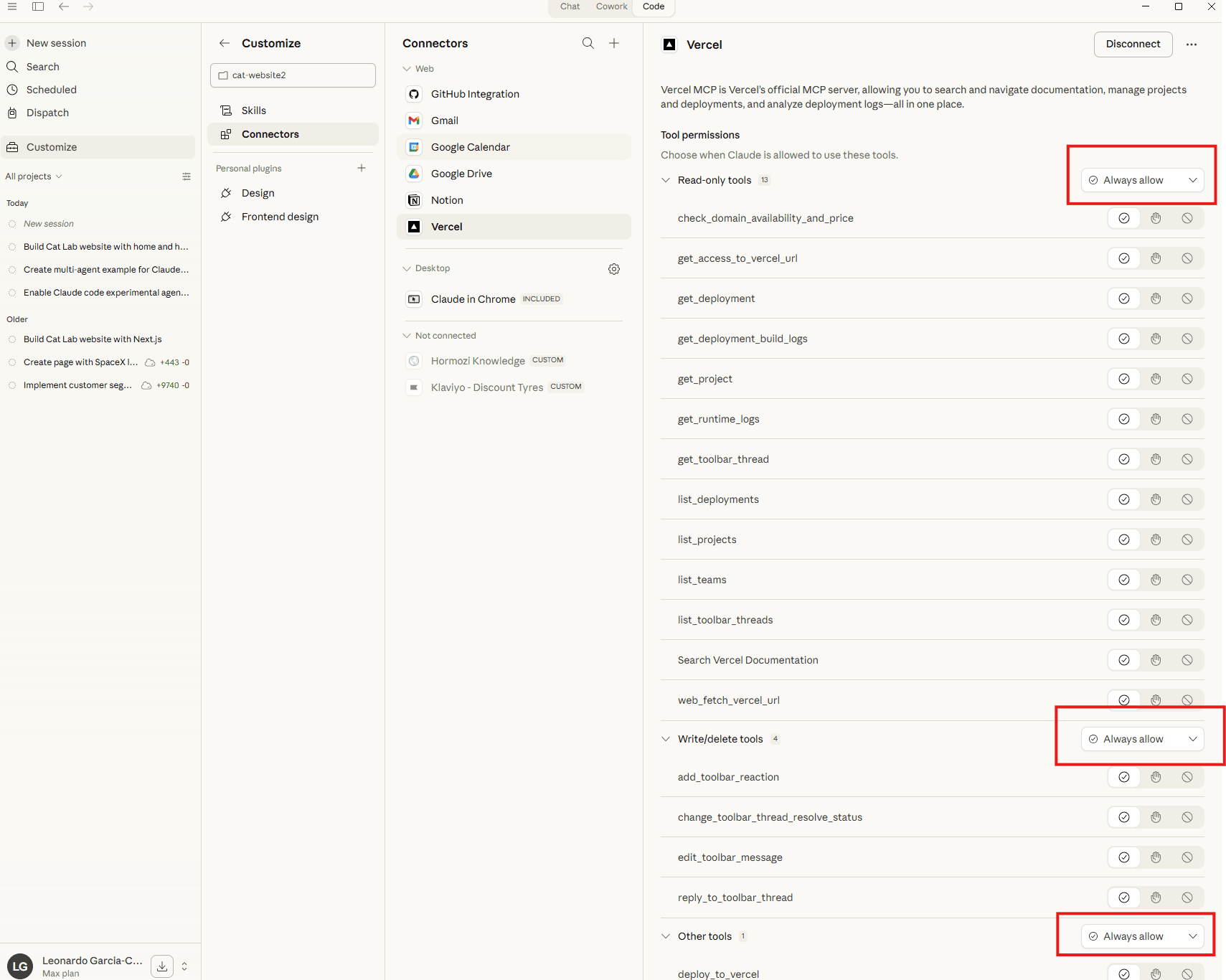Click the back arrow next to Customize

[225, 43]
